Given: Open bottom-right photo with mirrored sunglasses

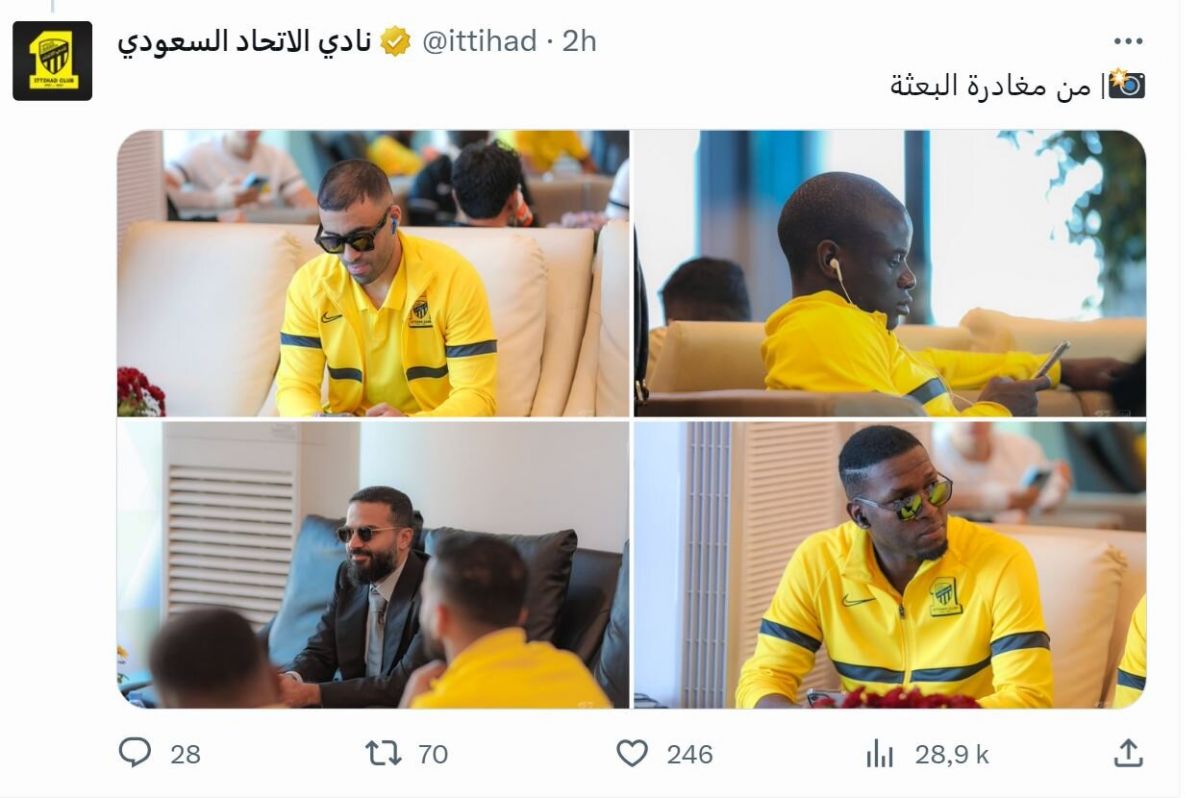Looking at the screenshot, I should (890, 565).
